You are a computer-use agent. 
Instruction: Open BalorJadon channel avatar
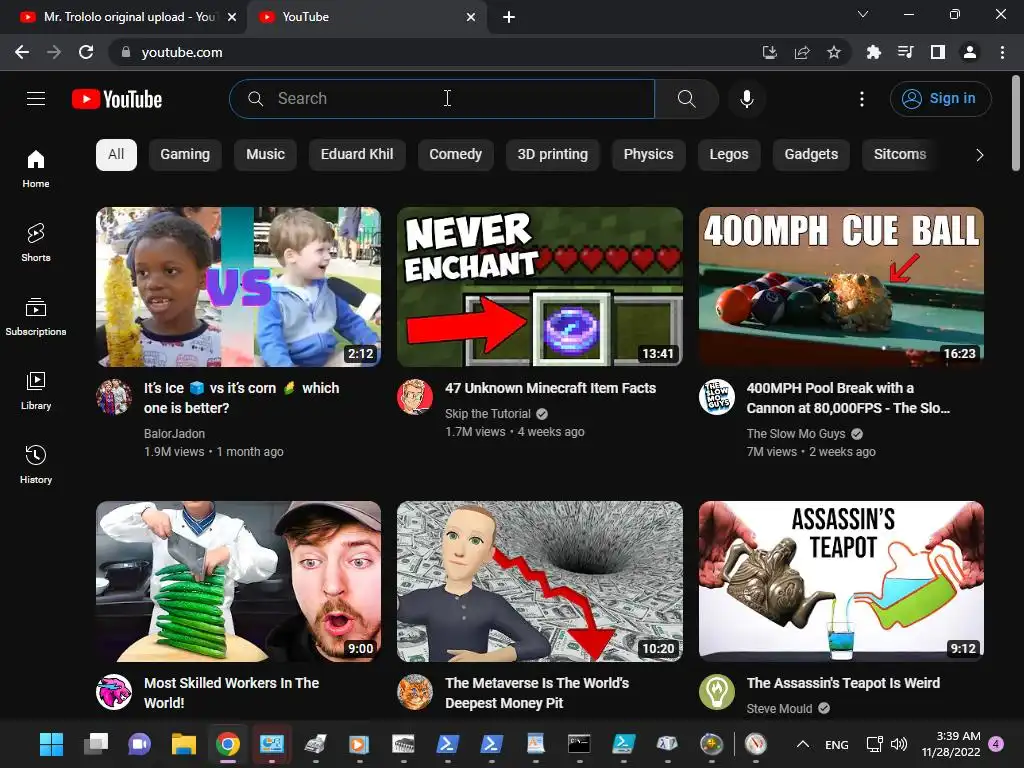pyautogui.click(x=114, y=396)
